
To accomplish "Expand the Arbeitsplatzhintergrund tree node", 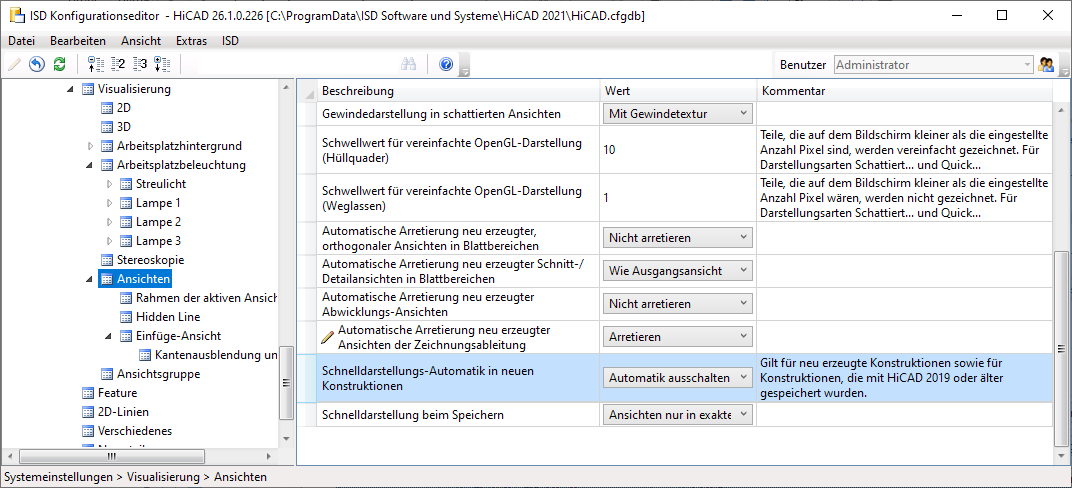I will 90,146.
